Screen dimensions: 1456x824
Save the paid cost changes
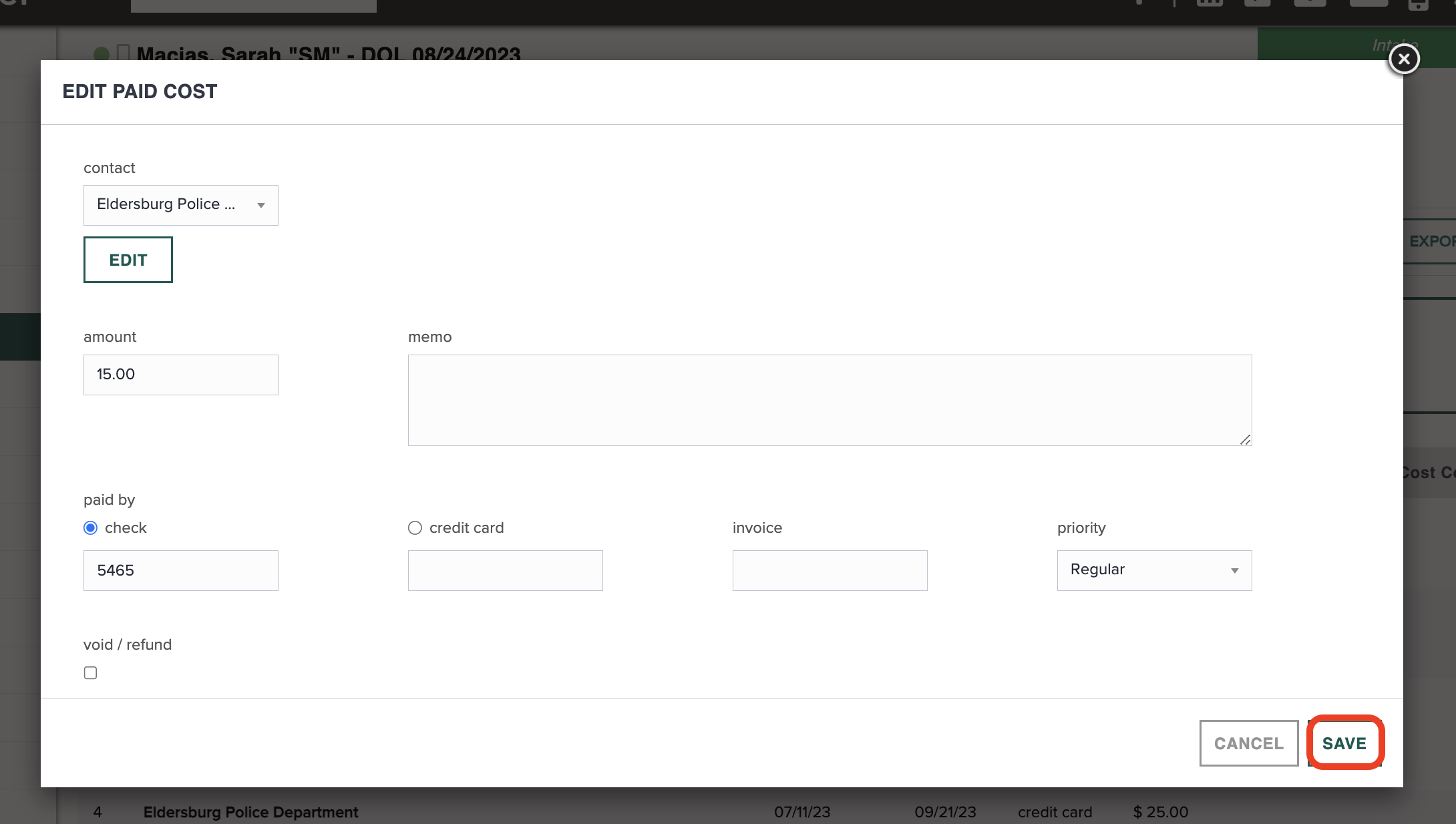(1344, 743)
